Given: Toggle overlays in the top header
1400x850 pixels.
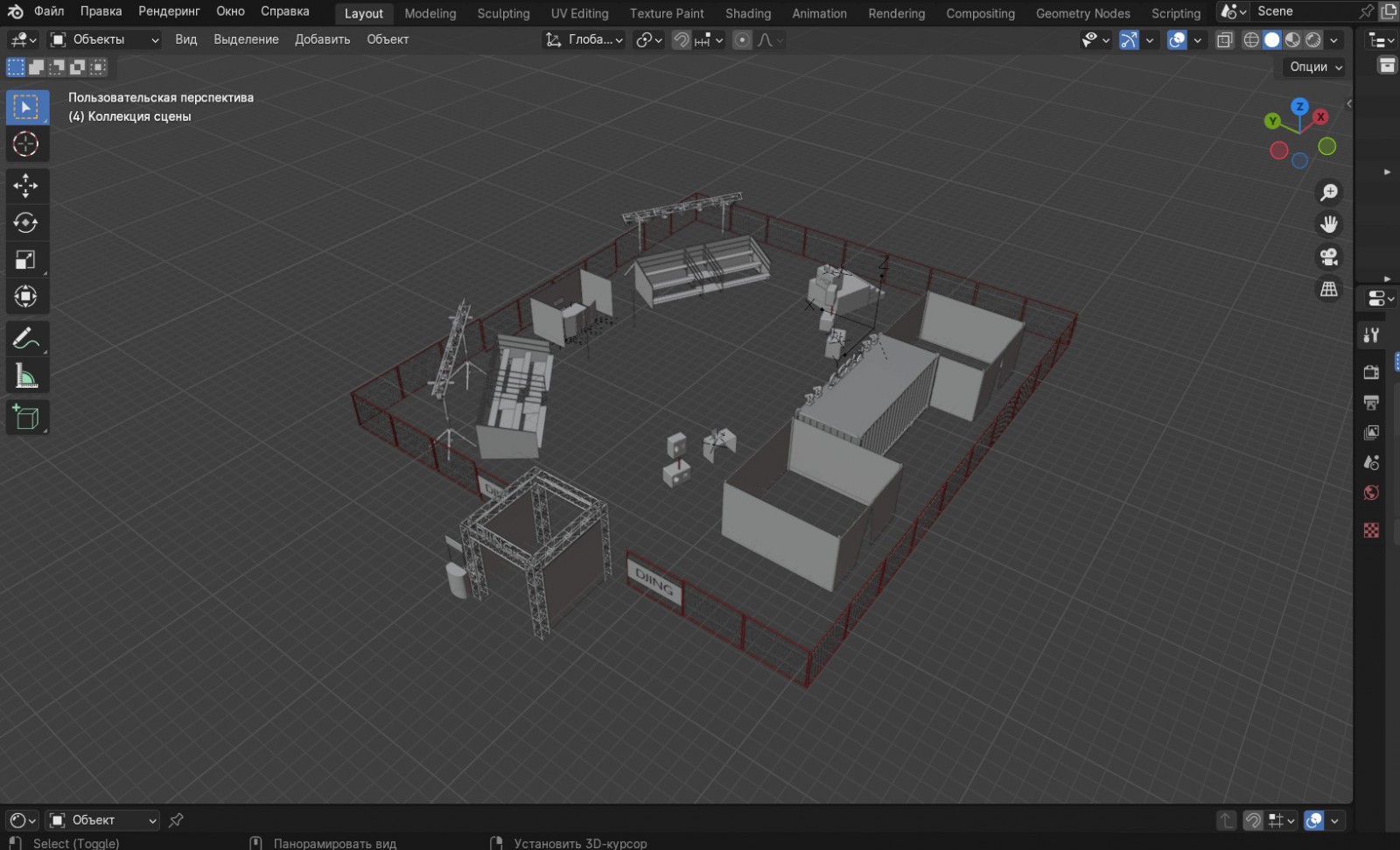Looking at the screenshot, I should (1178, 39).
